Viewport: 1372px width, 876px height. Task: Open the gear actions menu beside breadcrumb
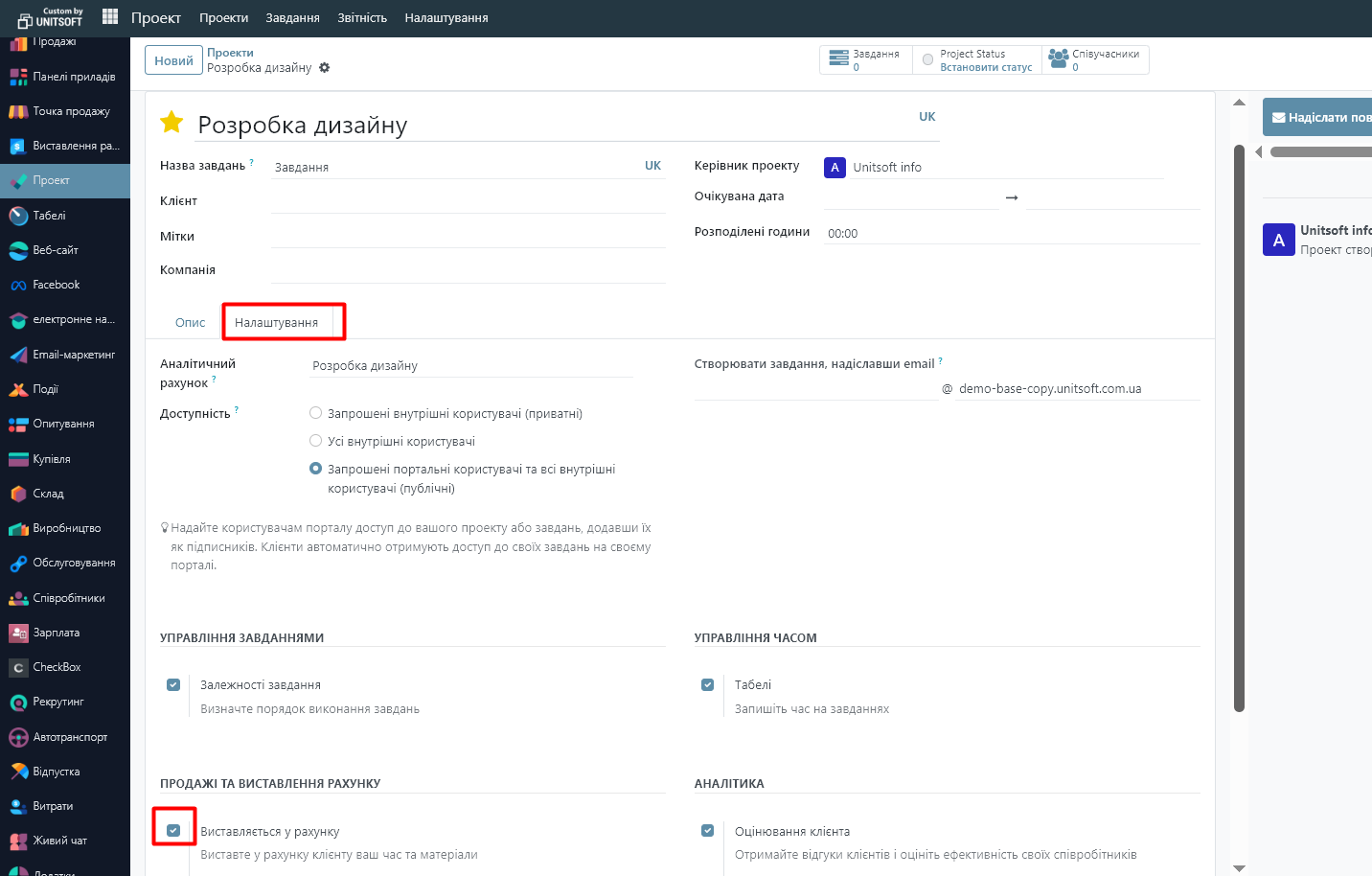(325, 68)
